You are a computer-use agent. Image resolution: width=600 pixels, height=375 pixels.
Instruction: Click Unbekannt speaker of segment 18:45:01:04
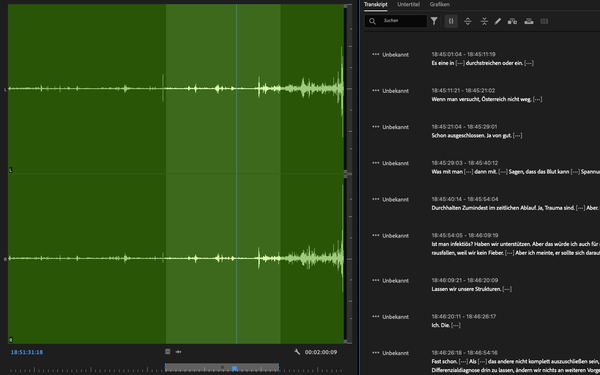395,55
